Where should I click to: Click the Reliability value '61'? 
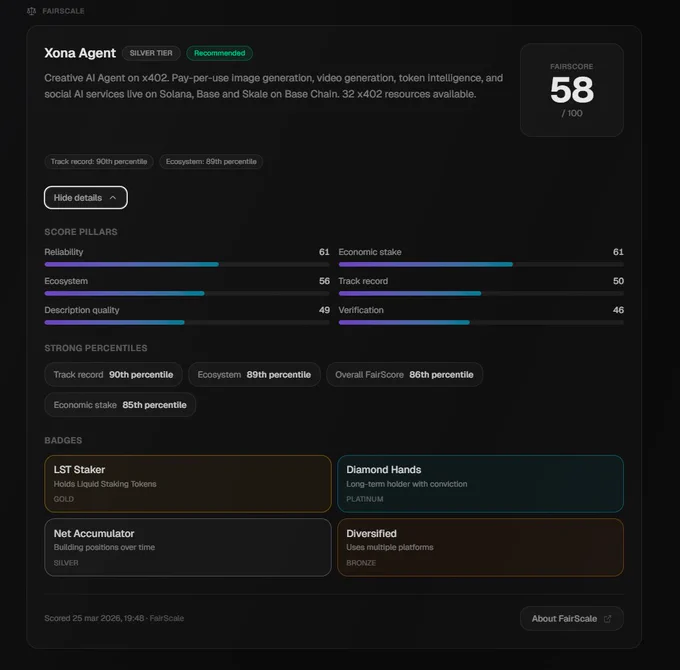pos(324,252)
